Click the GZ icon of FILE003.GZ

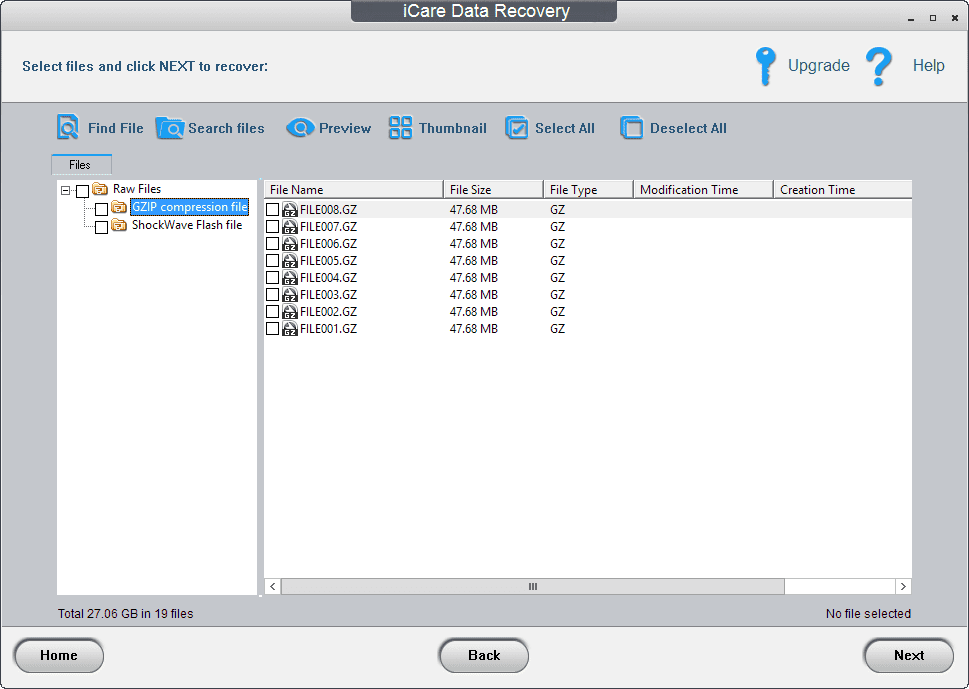coord(290,295)
